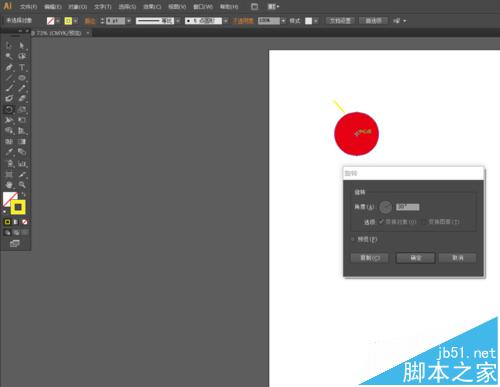
Task: Select the Column Graph tool
Action: click(22, 163)
